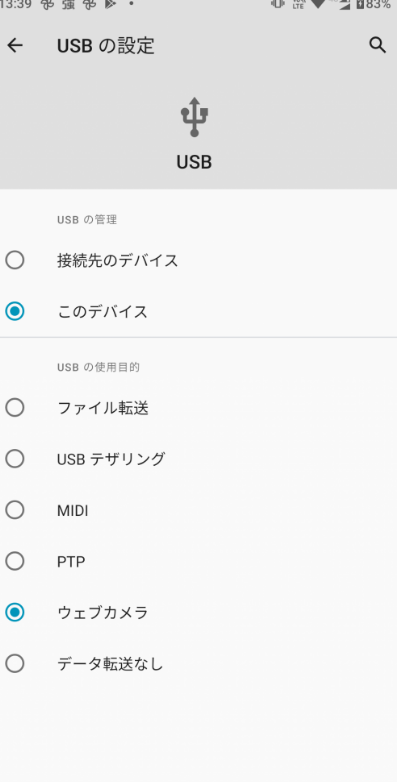Tap the vibrate mode status icon

(277, 3)
